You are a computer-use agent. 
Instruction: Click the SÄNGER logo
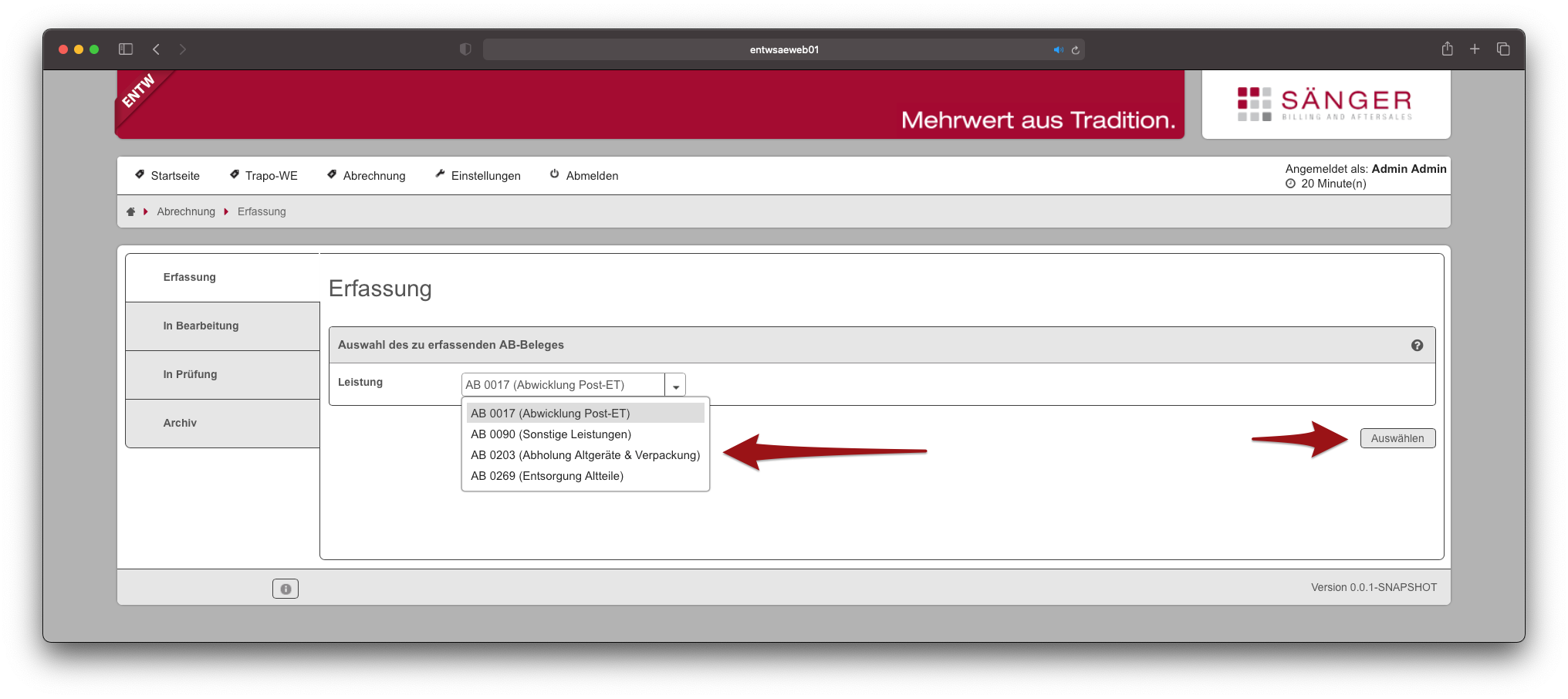1326,104
